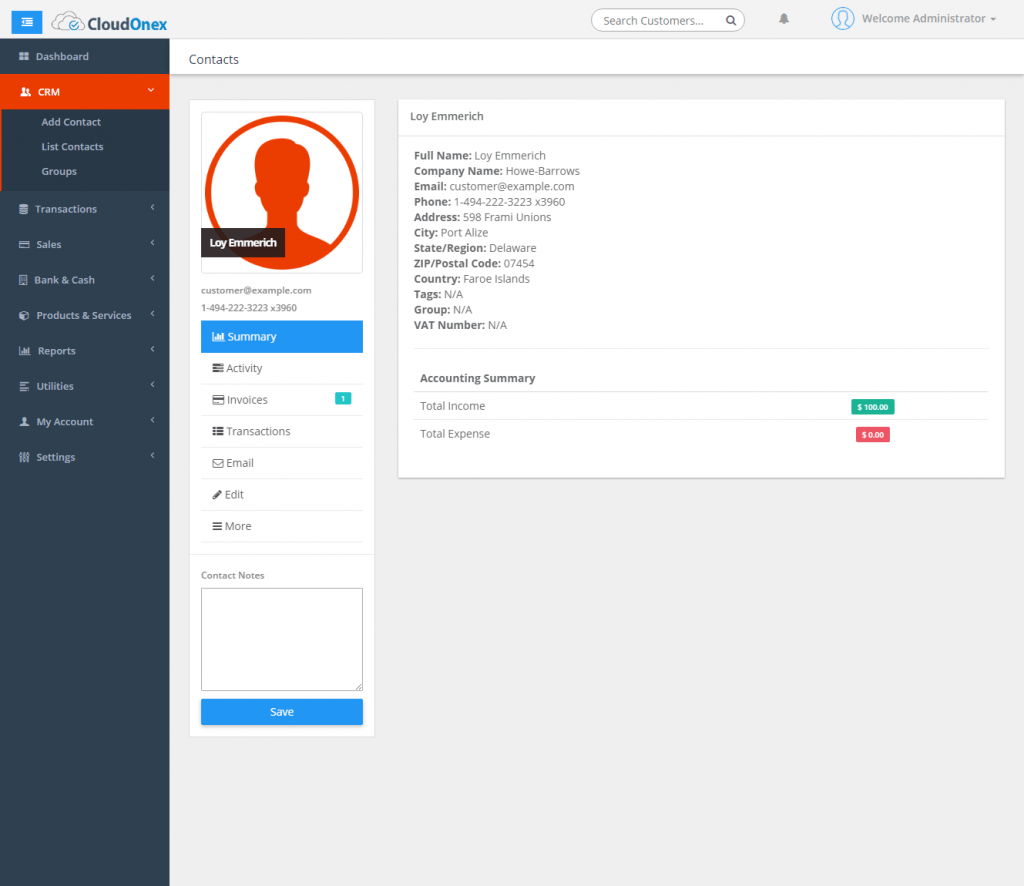Expand the Sales sidebar menu

coord(49,244)
